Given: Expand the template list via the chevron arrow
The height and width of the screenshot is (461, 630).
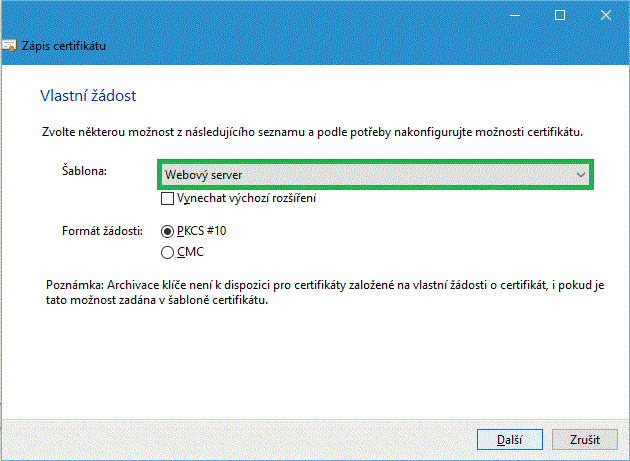Looking at the screenshot, I should 580,175.
